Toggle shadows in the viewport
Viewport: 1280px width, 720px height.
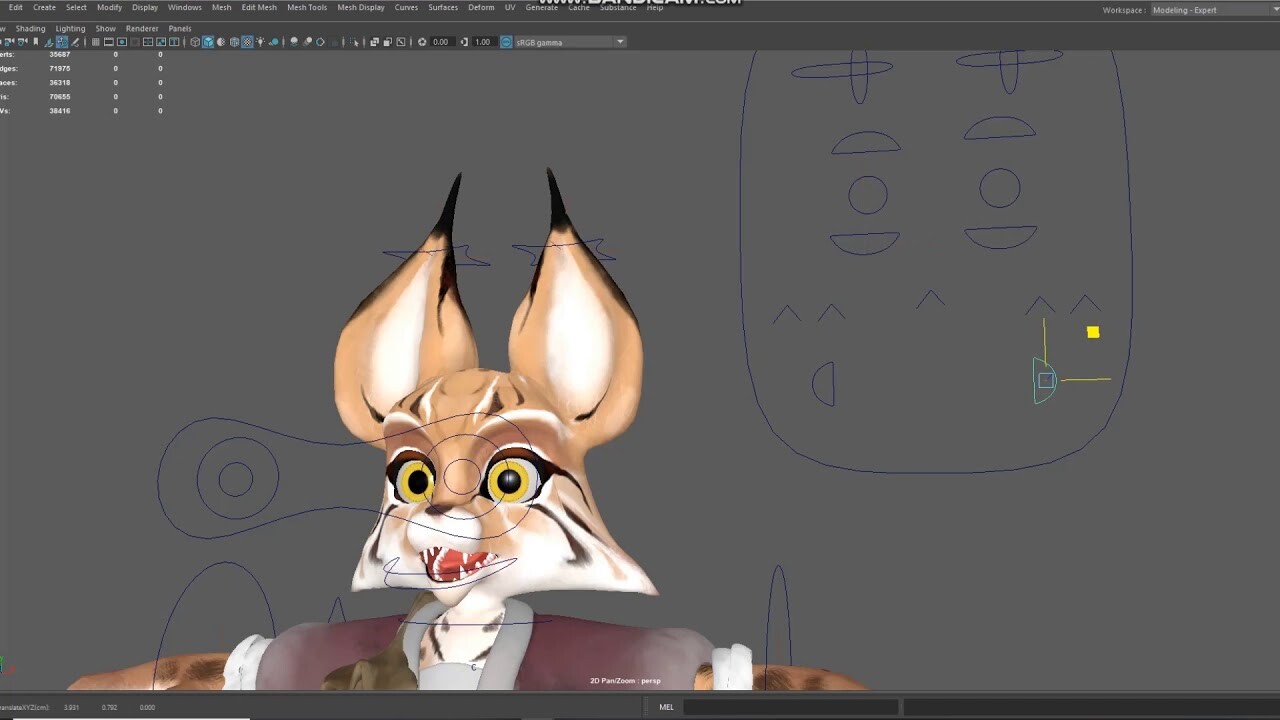click(274, 42)
